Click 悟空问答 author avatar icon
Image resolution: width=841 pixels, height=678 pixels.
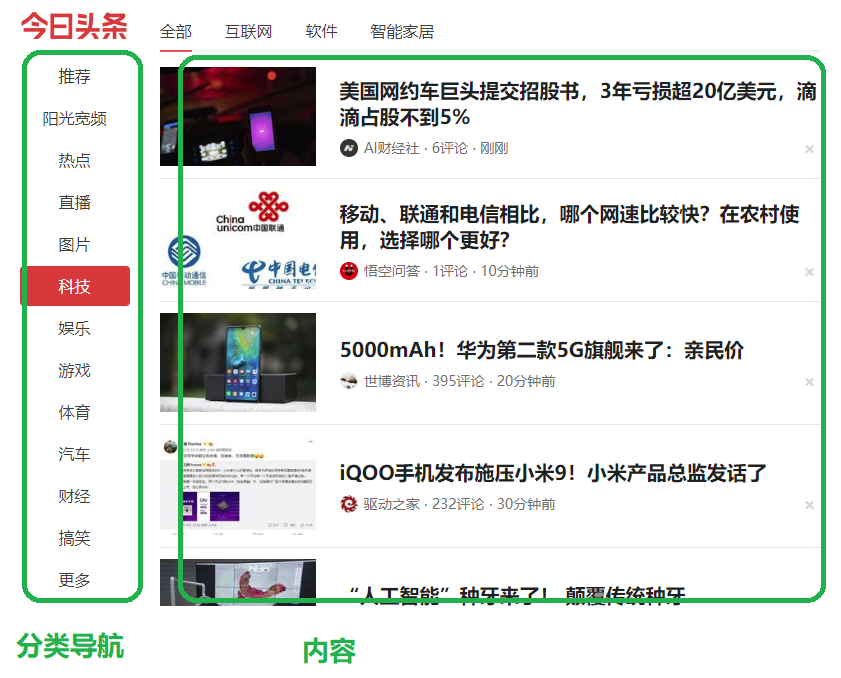point(349,271)
